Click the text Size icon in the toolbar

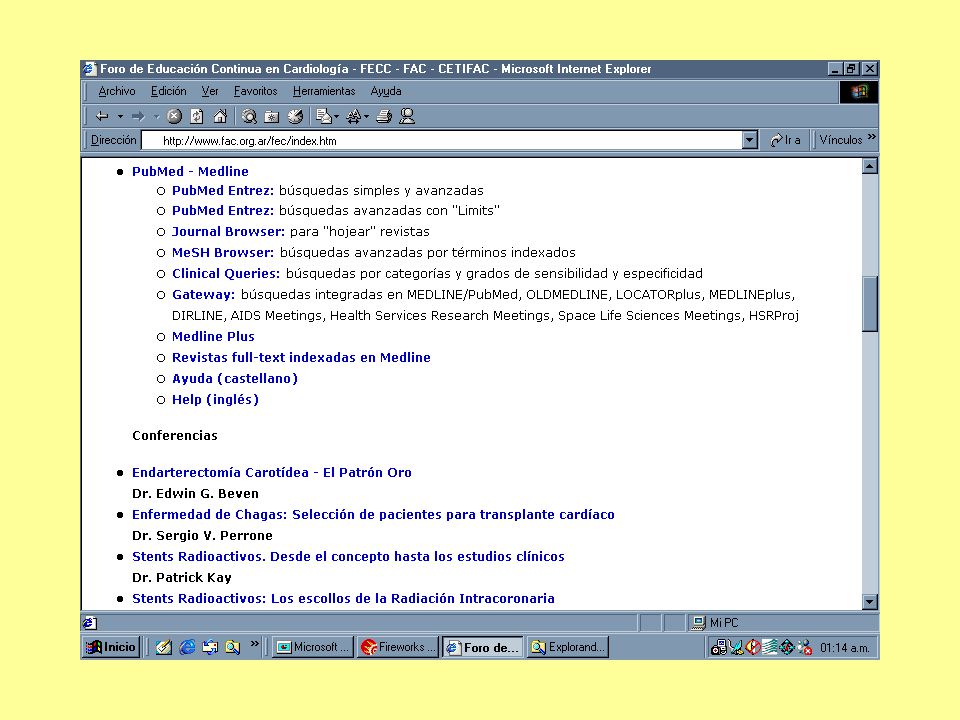pyautogui.click(x=353, y=116)
